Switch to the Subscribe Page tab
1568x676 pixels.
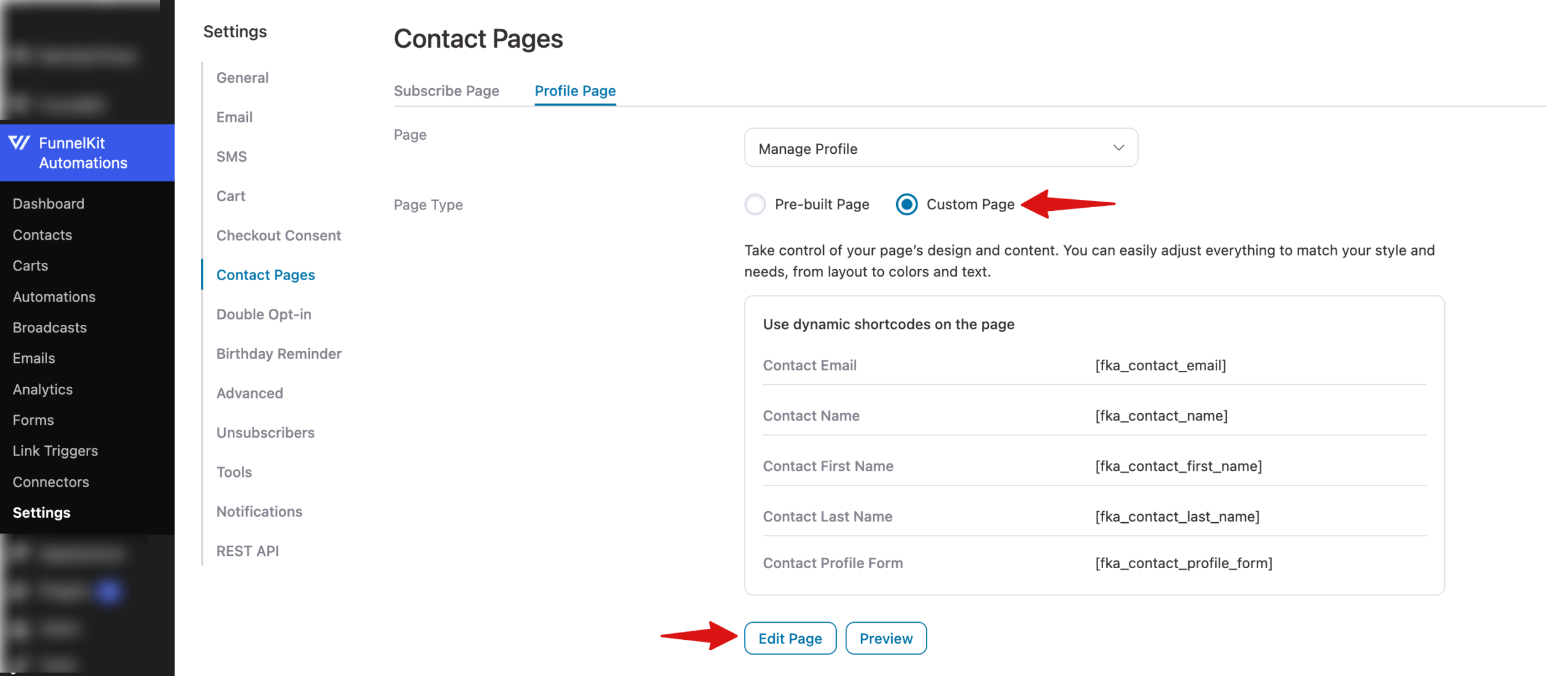tap(446, 91)
